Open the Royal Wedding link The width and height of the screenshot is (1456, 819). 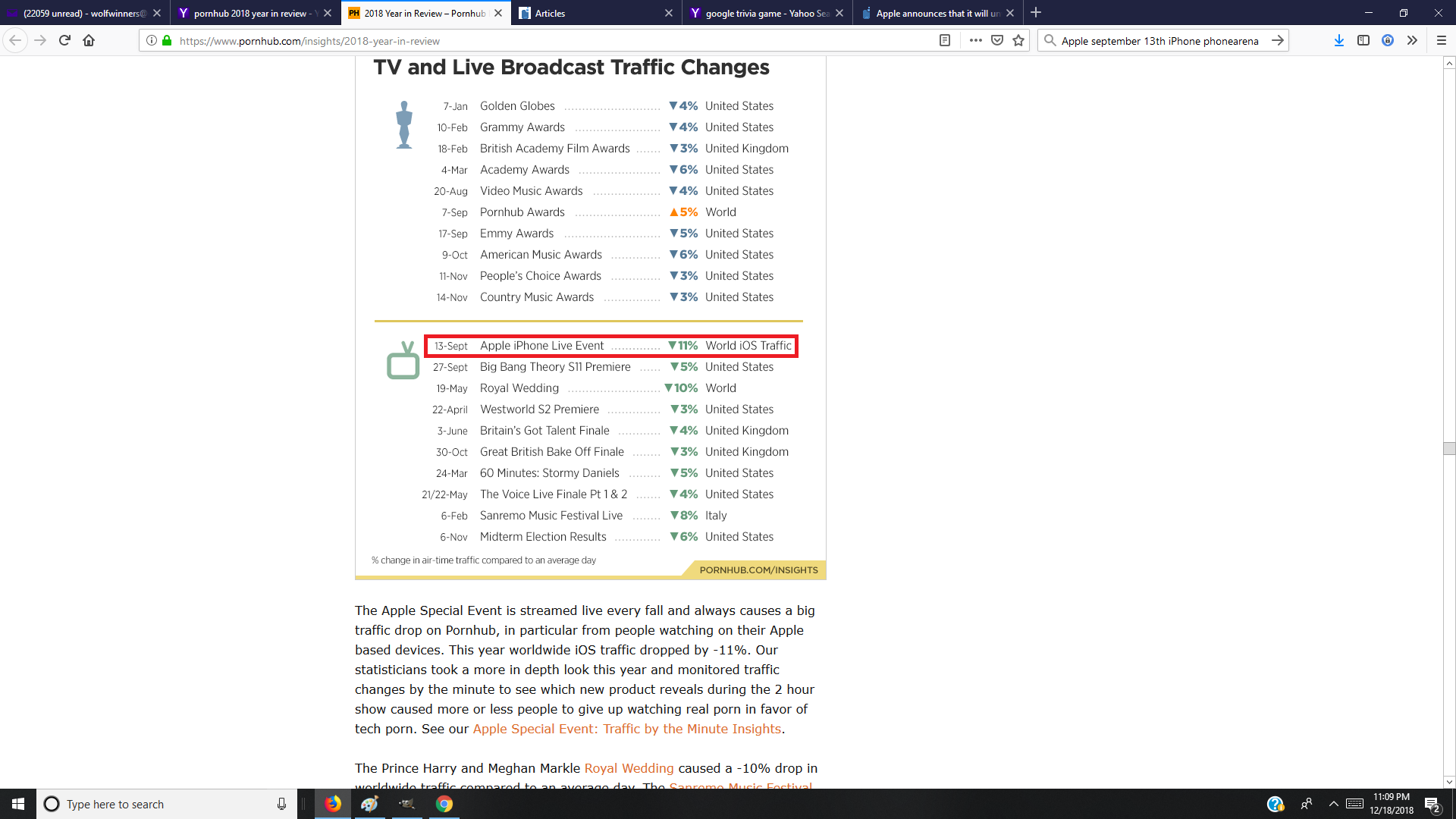(x=629, y=768)
